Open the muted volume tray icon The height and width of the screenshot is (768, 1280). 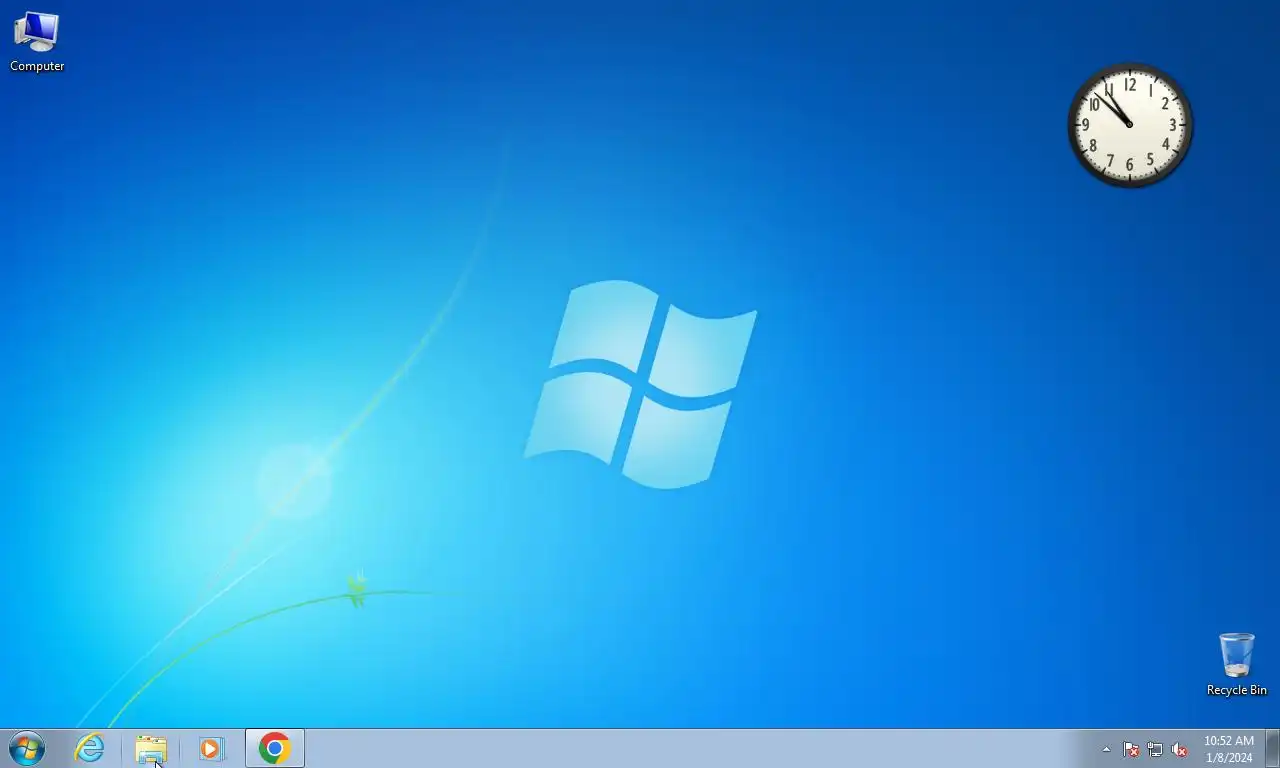pos(1179,749)
